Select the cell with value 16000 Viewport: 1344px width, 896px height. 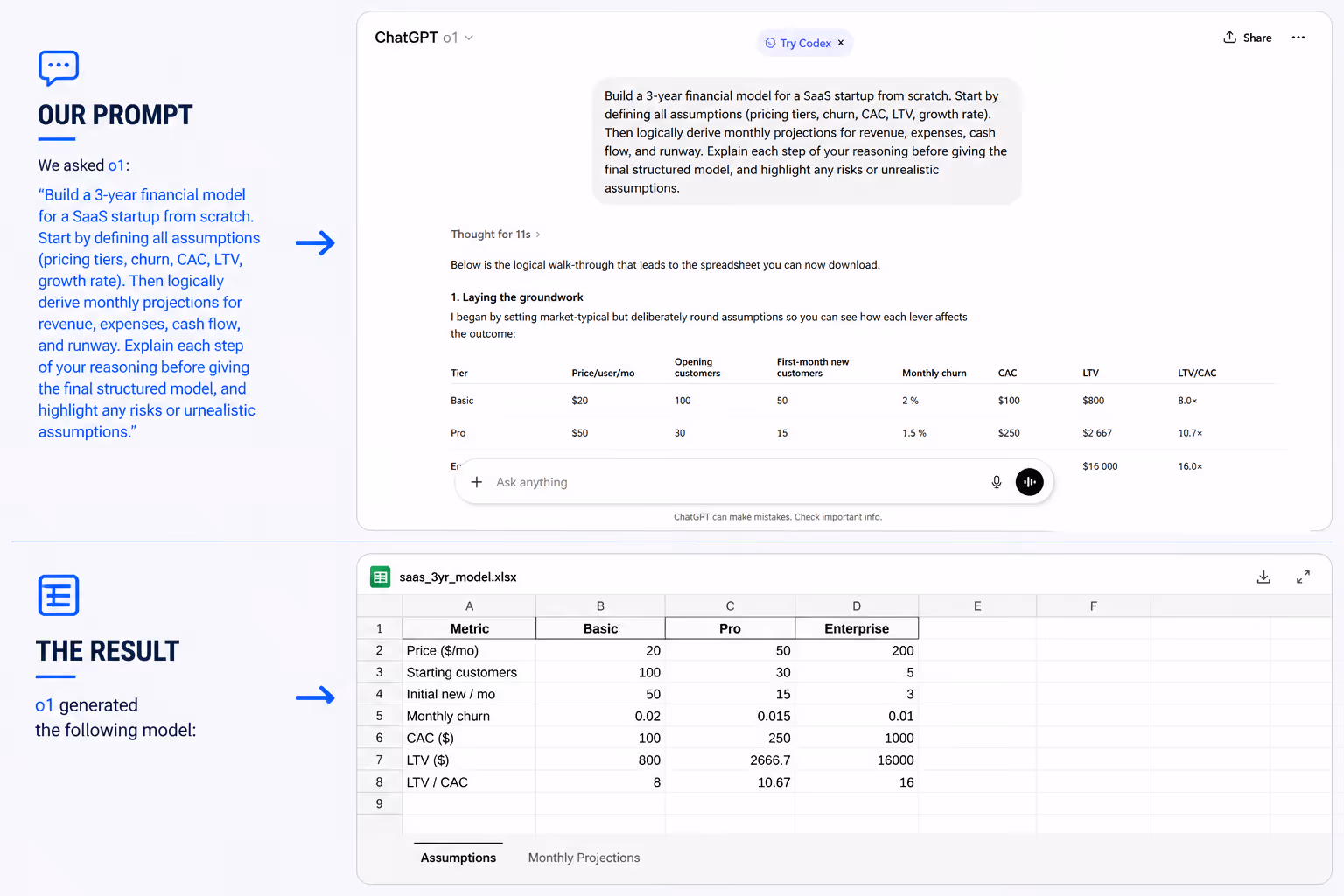click(x=857, y=759)
